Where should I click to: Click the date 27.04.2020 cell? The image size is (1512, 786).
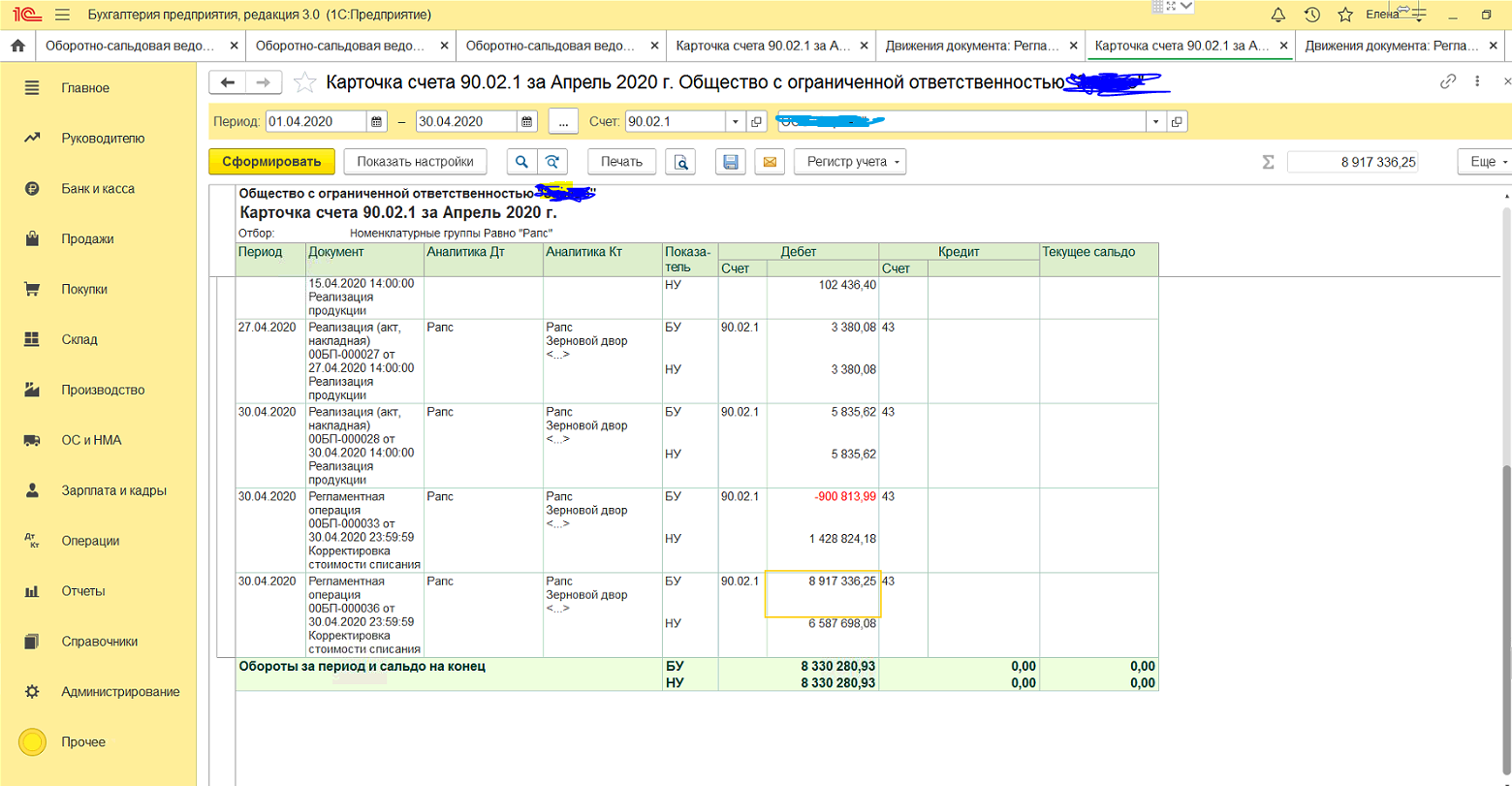(x=267, y=328)
